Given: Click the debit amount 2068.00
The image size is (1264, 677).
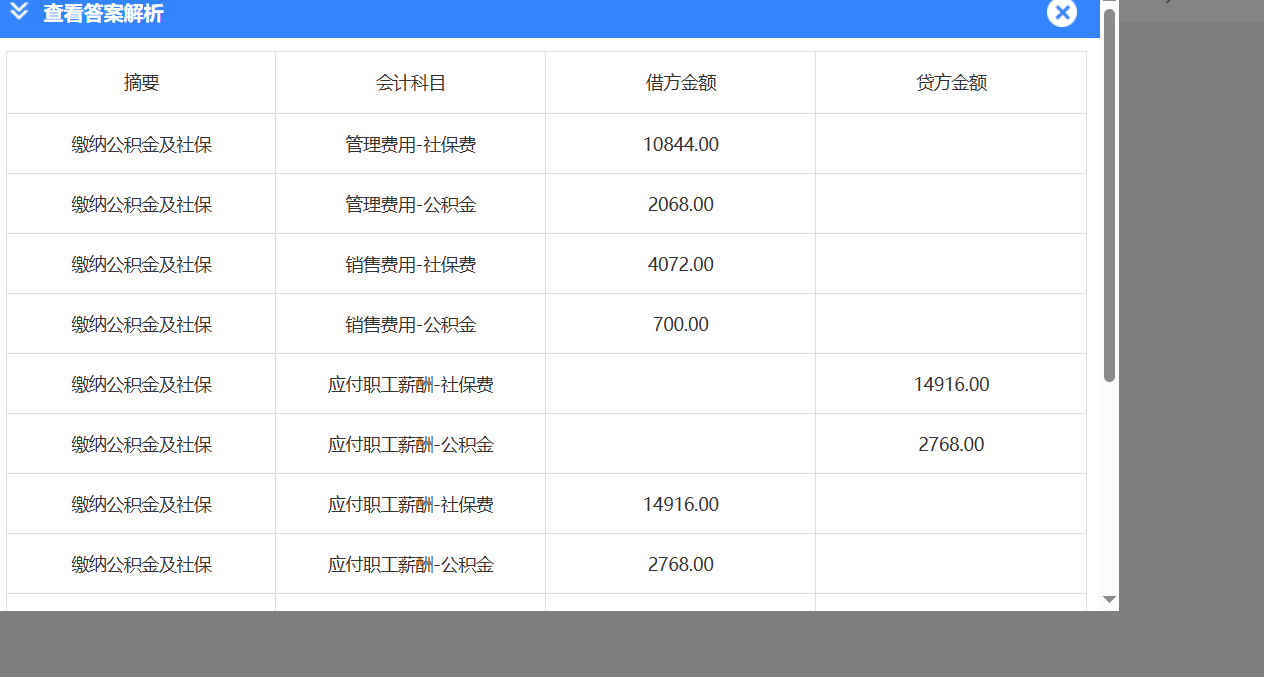Looking at the screenshot, I should pyautogui.click(x=681, y=205).
